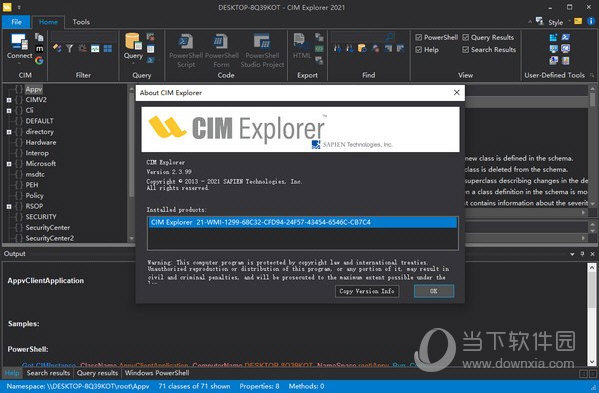Select the Policy namespace

pyautogui.click(x=34, y=196)
